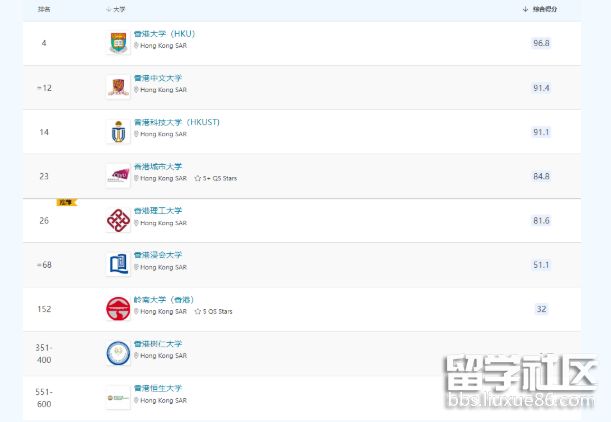Click the score 91.4 badge
This screenshot has width=611, height=422.
(541, 88)
